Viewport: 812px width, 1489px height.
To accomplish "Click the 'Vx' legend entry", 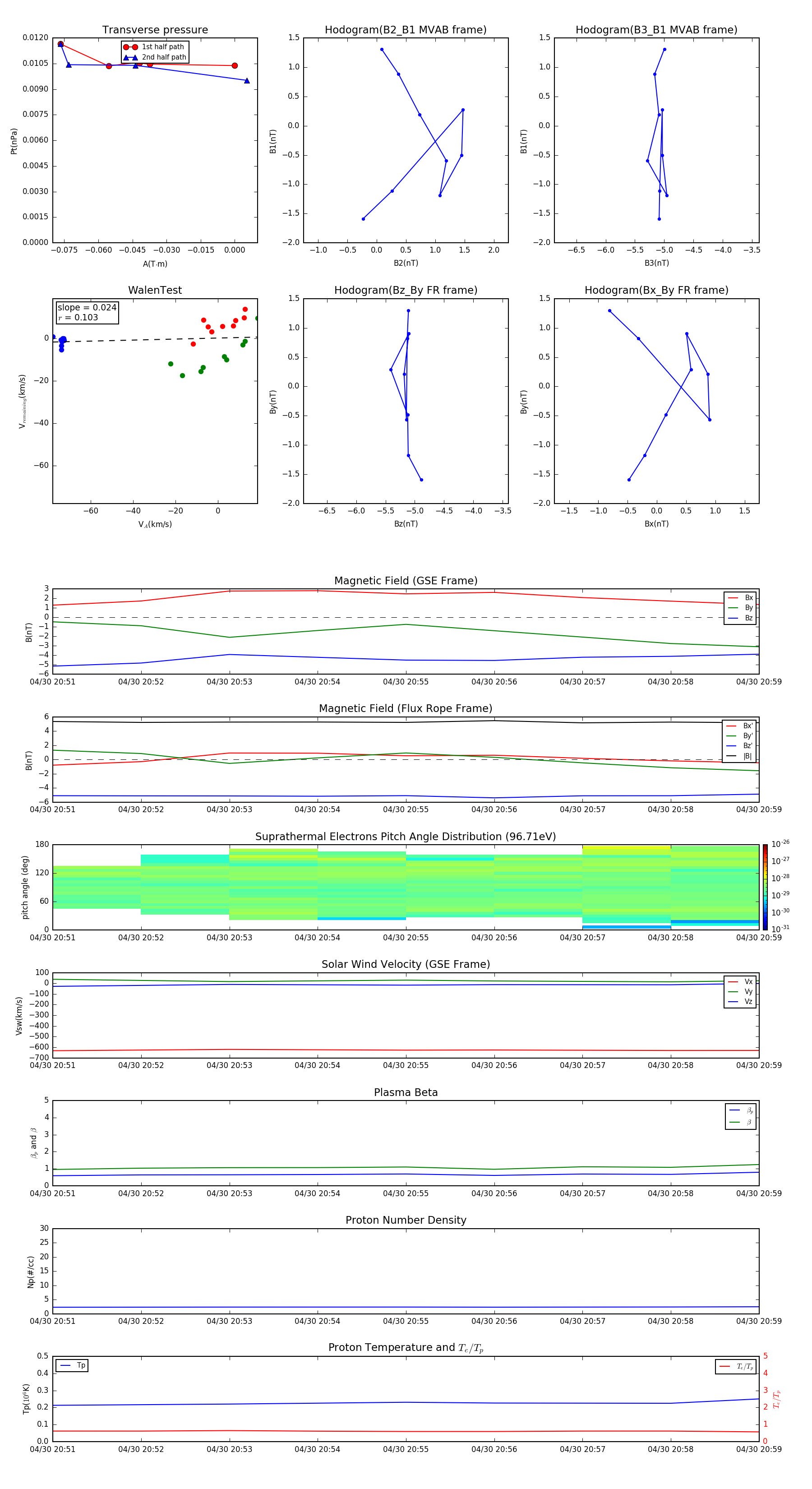I will coord(741,981).
